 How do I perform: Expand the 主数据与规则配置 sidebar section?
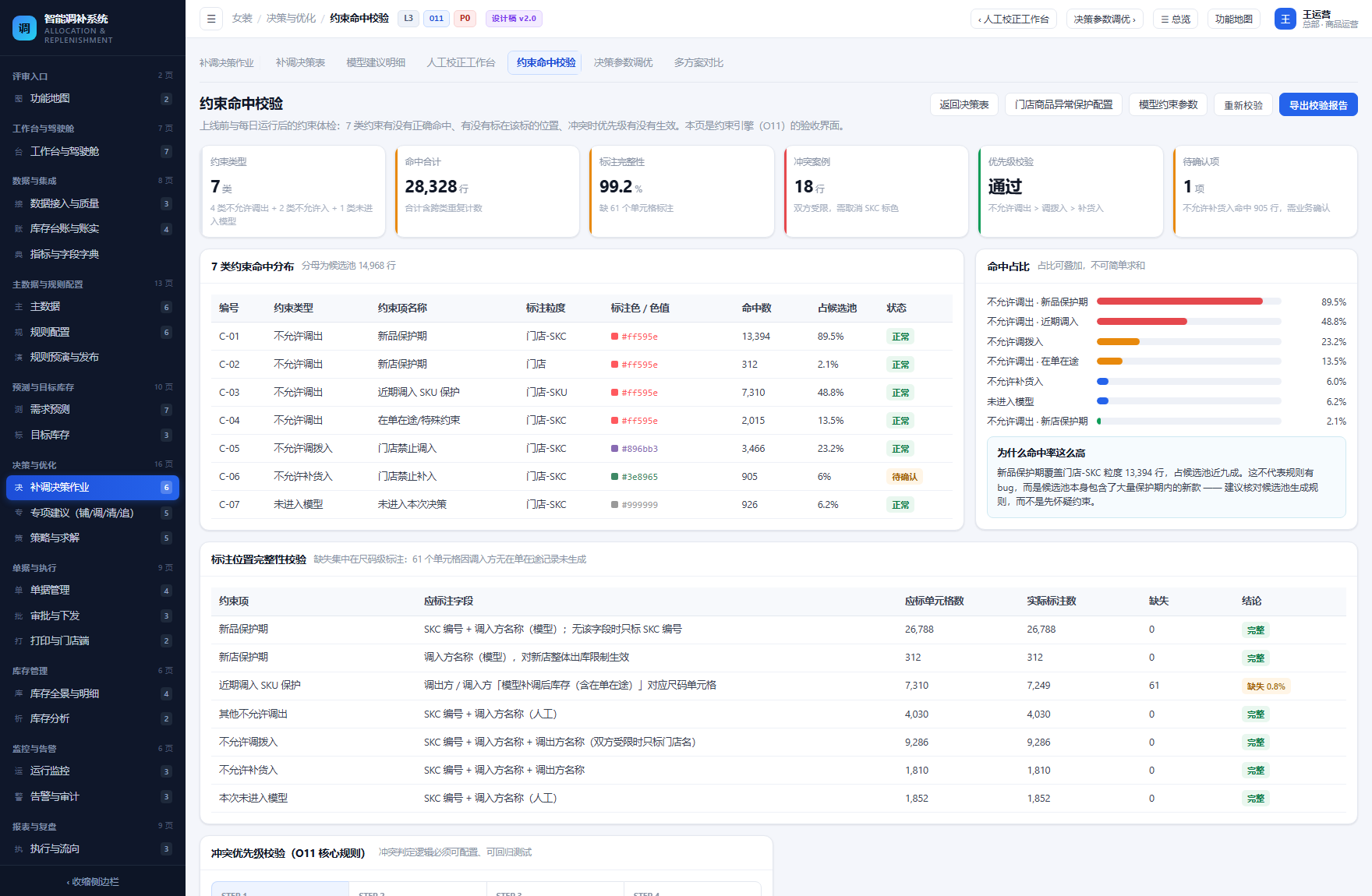click(93, 284)
